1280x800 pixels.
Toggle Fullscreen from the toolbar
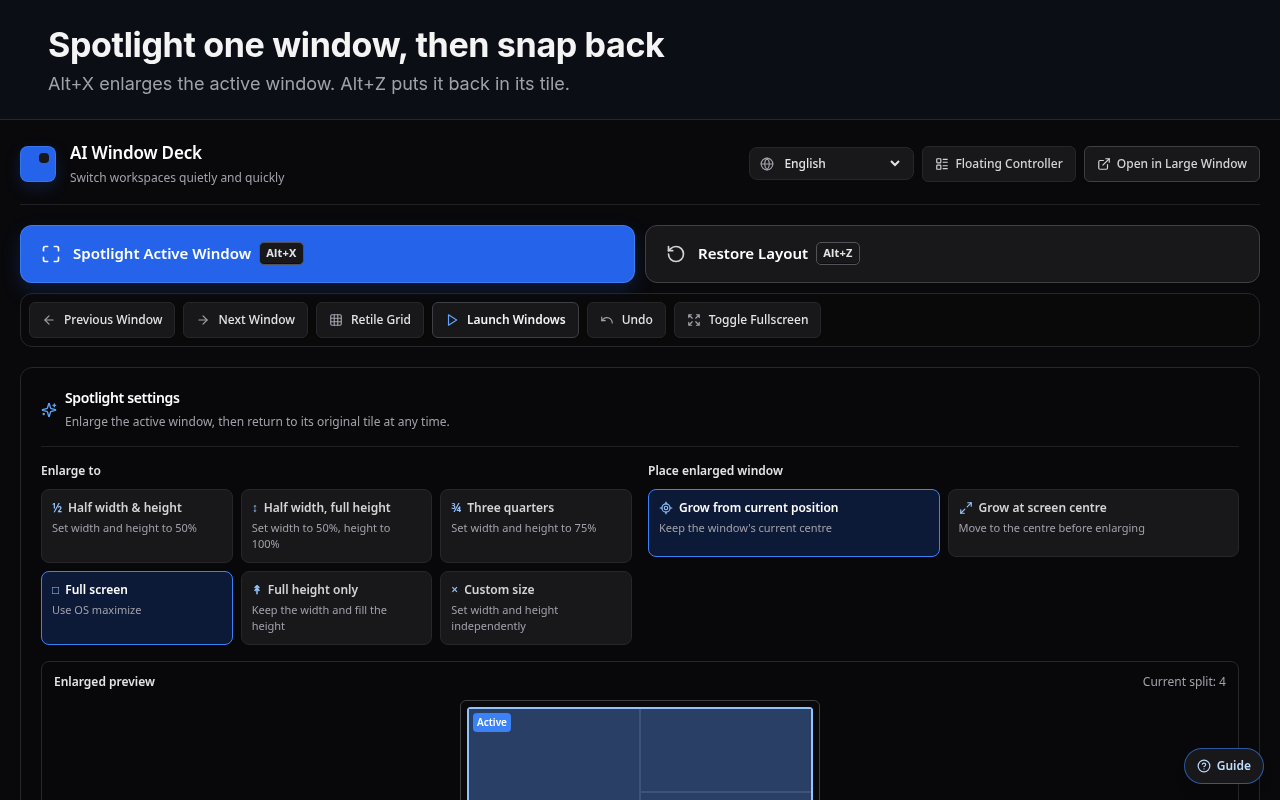[x=747, y=320]
